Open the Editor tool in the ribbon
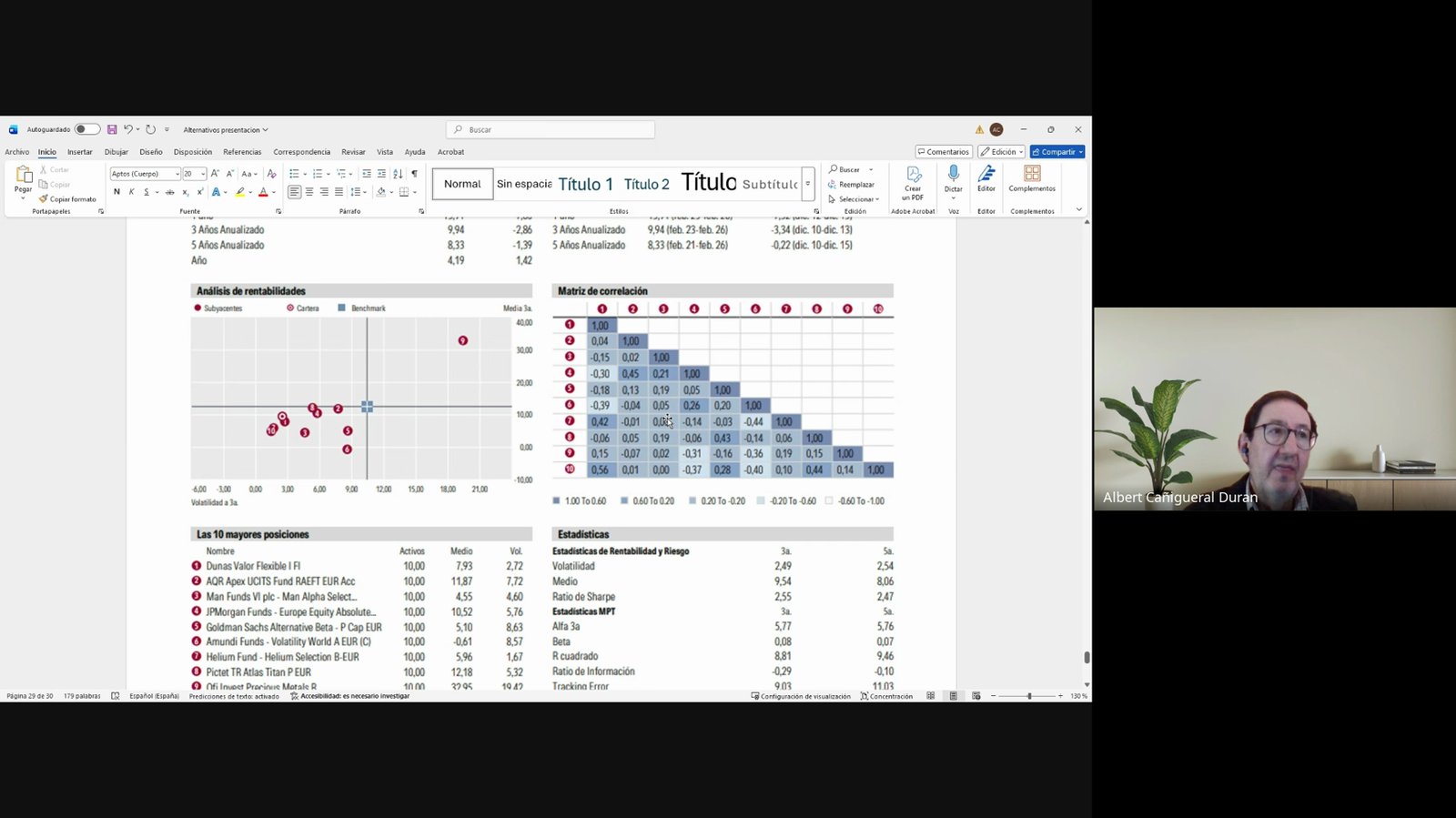The image size is (1456, 818). pyautogui.click(x=986, y=178)
